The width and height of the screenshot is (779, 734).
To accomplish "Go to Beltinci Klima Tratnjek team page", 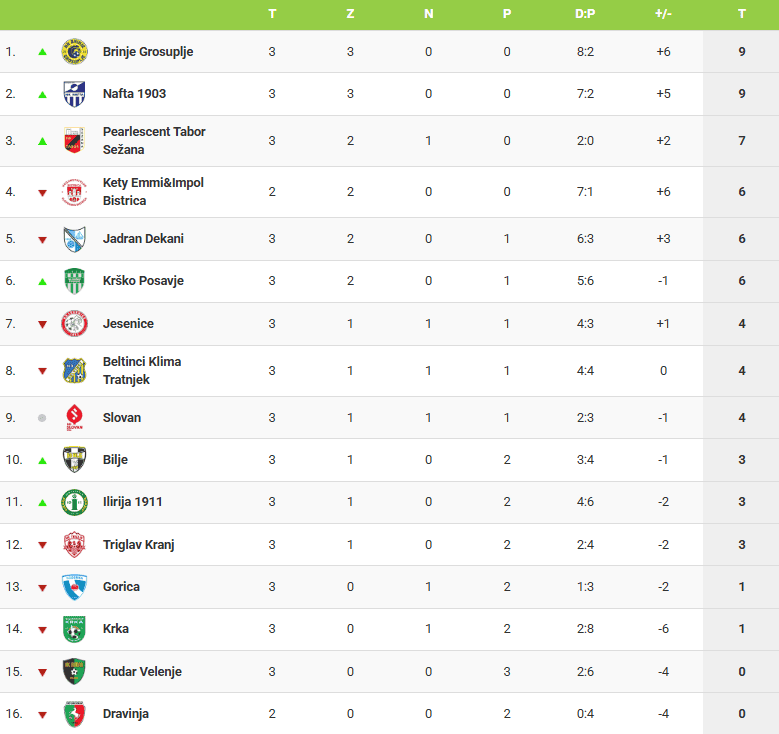I will pos(142,371).
